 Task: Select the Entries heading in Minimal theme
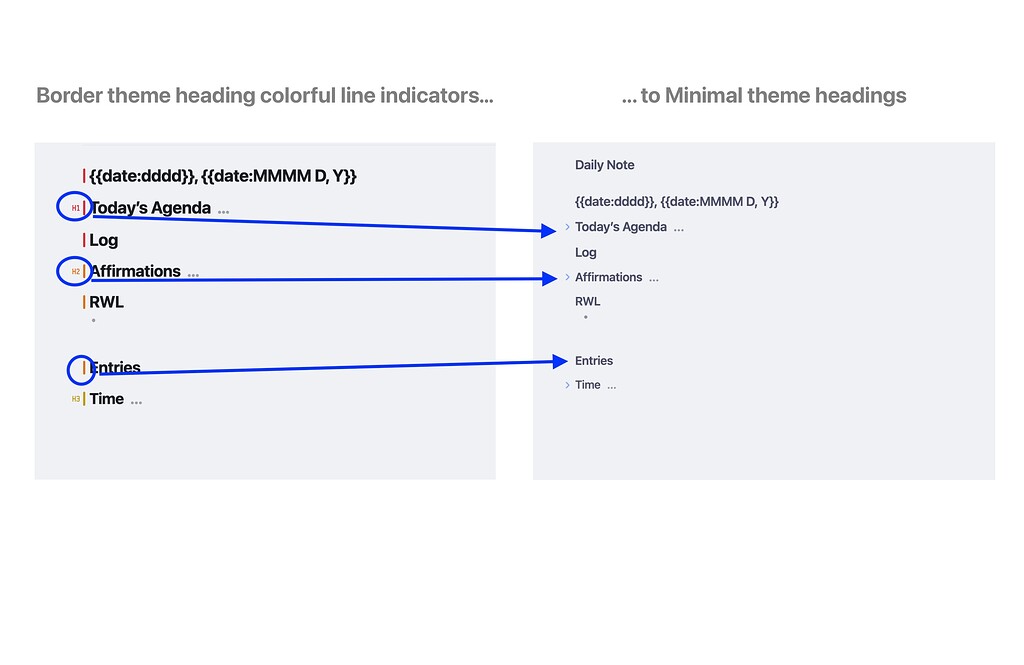tap(593, 360)
